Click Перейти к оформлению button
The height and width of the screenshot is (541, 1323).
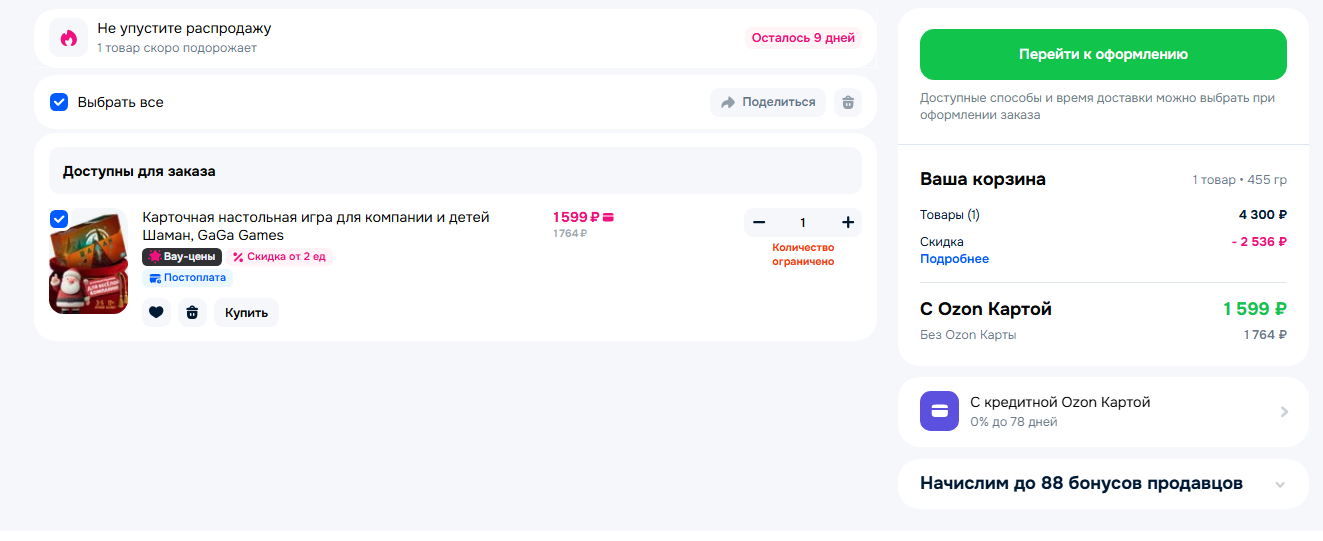click(x=1103, y=54)
